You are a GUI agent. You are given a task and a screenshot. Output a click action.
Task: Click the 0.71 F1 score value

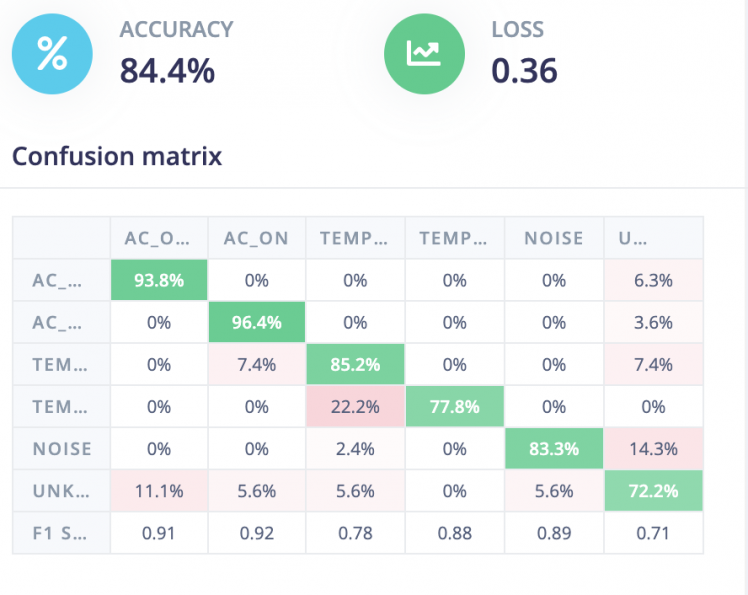[x=653, y=533]
